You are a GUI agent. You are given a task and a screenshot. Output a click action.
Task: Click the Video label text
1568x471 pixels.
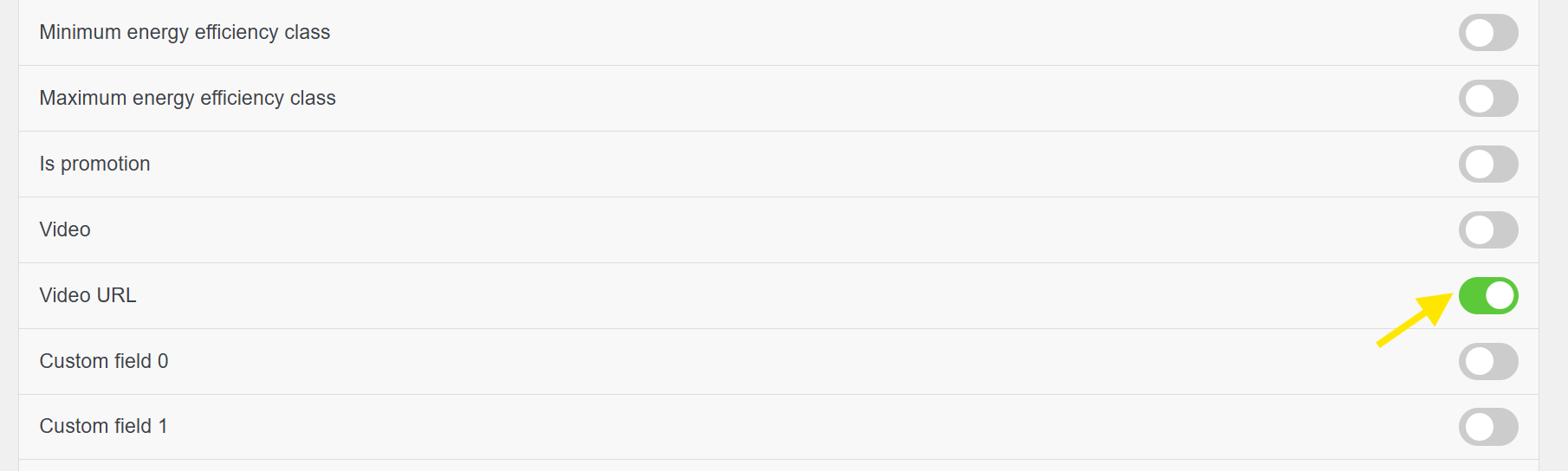pyautogui.click(x=65, y=230)
